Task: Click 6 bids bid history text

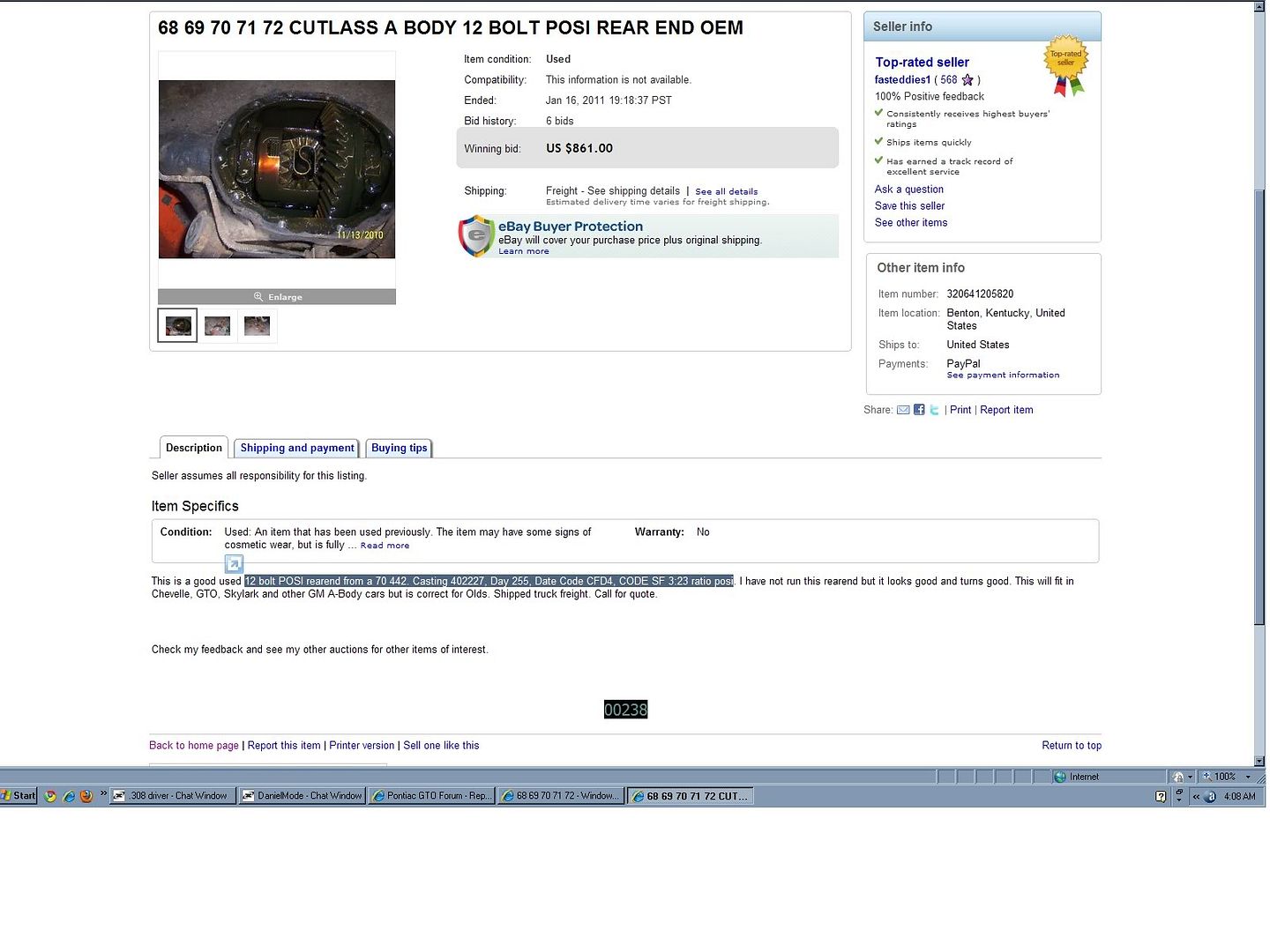Action: (559, 121)
